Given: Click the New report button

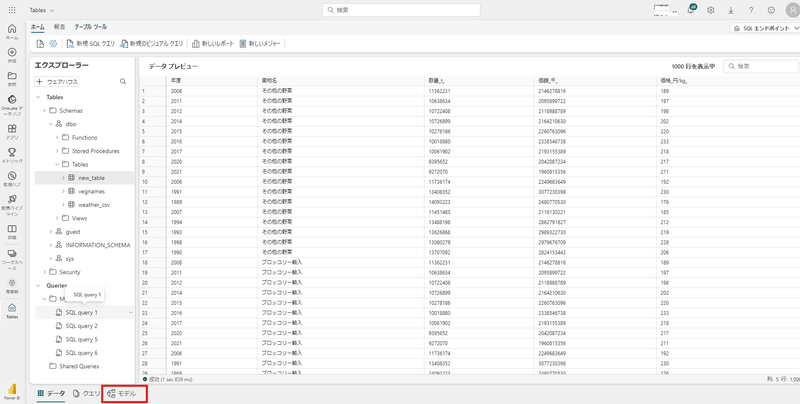Looking at the screenshot, I should [213, 44].
